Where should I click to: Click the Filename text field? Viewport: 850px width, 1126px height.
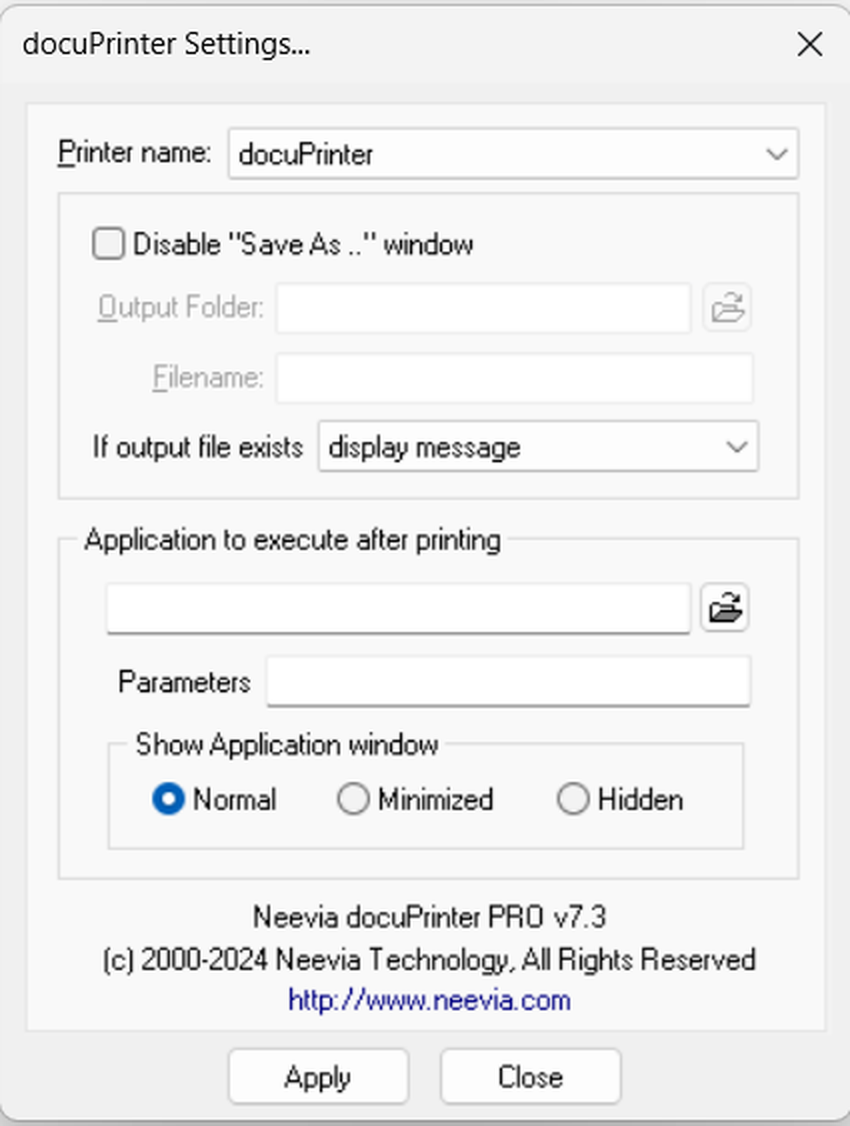[x=515, y=377]
